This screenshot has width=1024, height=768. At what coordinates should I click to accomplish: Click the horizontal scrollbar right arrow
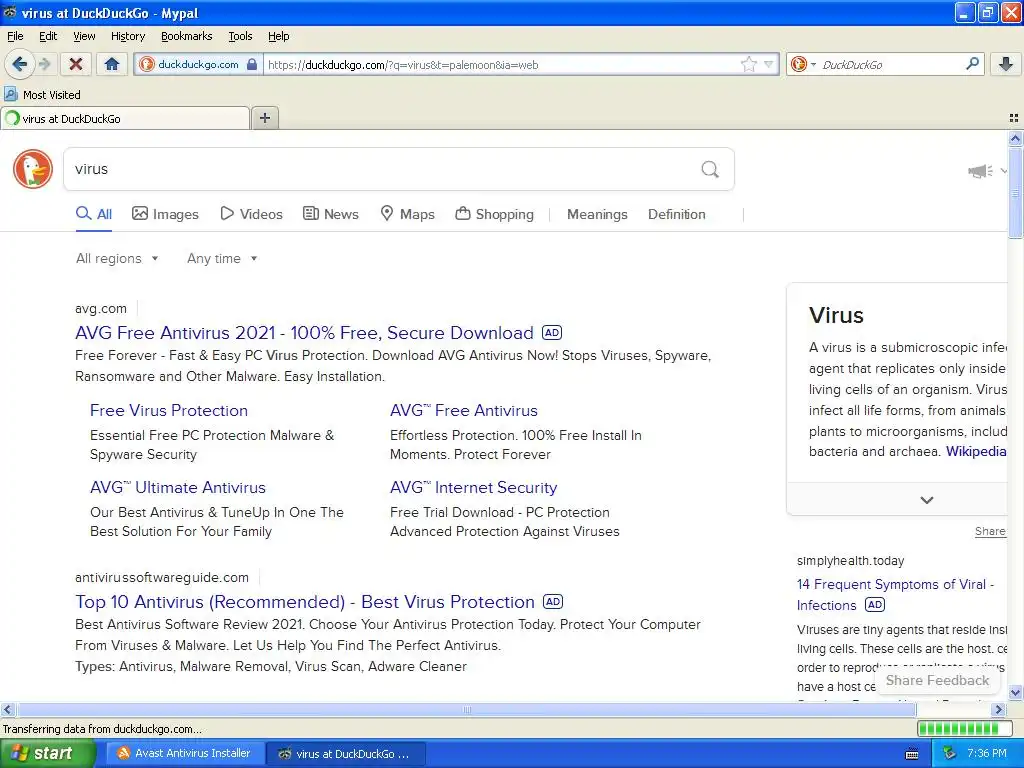click(999, 709)
